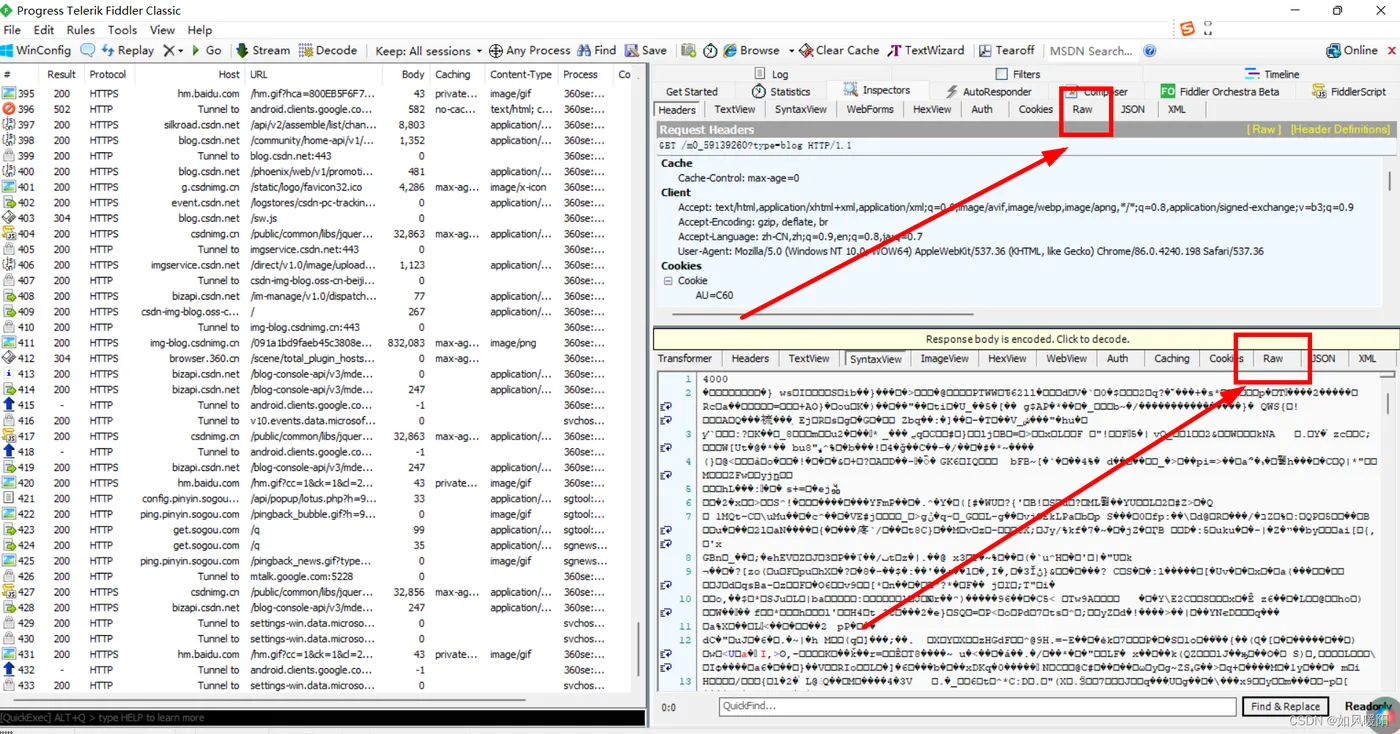
Task: Sort sessions by Body column header
Action: click(413, 74)
